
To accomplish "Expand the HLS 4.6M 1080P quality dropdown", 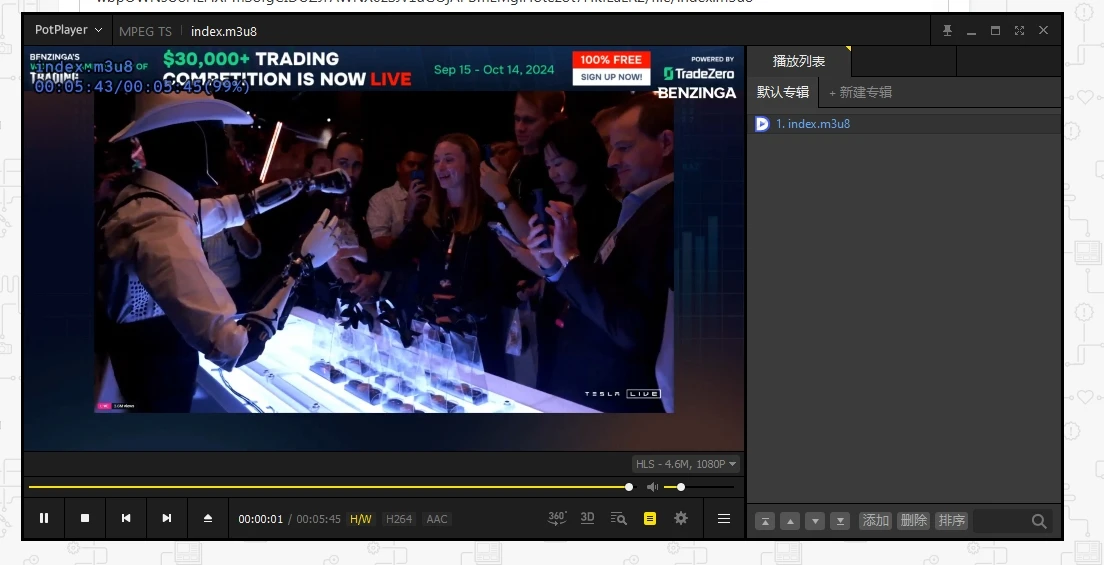I will (x=686, y=464).
